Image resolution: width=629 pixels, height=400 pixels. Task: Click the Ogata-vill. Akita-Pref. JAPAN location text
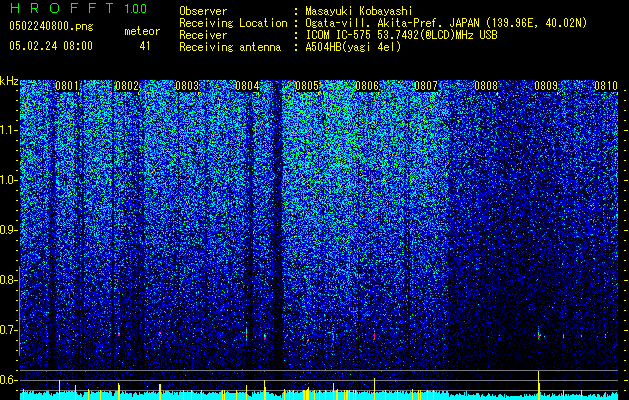coord(446,23)
